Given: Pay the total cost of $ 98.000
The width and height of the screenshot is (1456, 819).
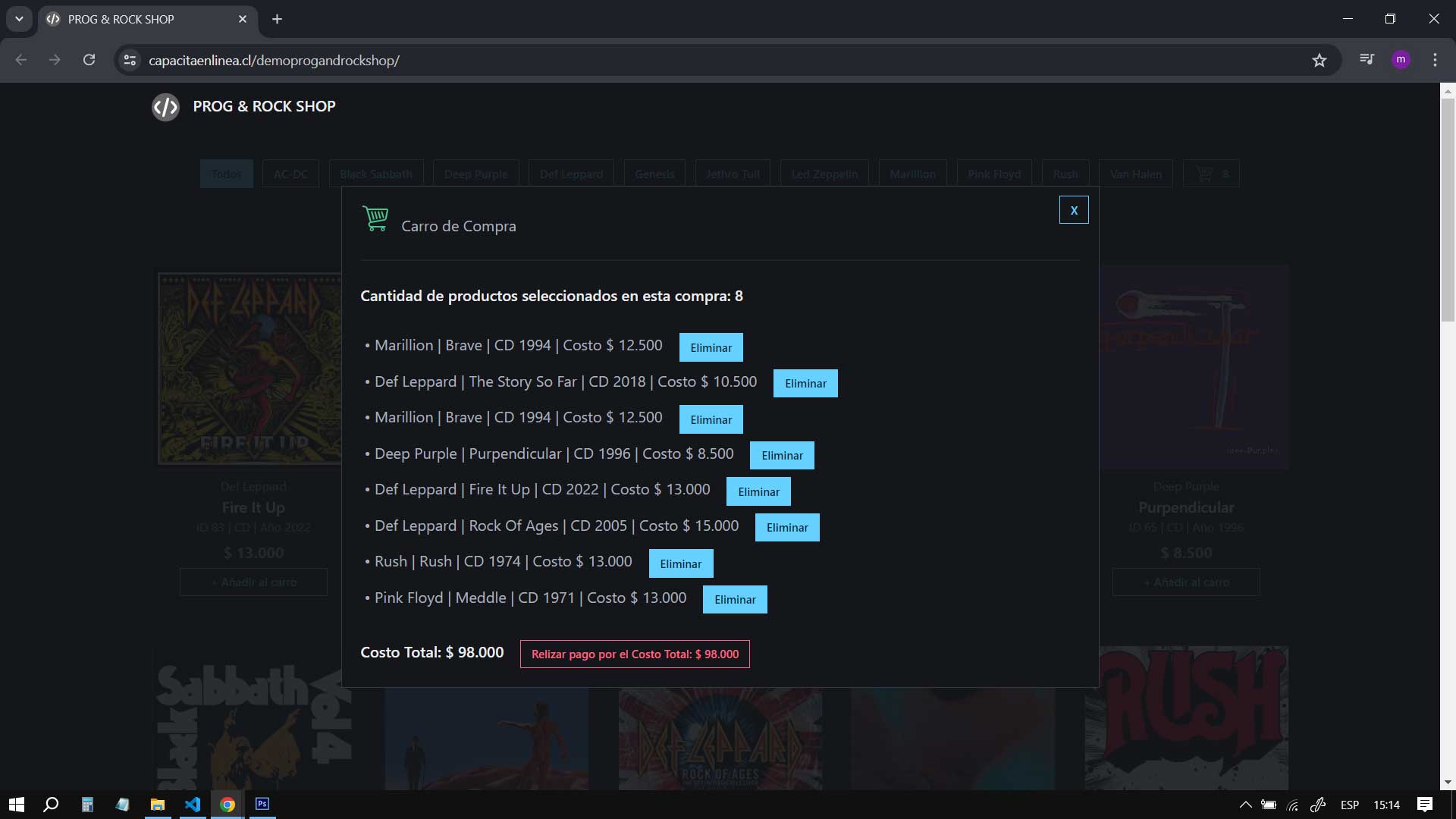Looking at the screenshot, I should coord(635,654).
